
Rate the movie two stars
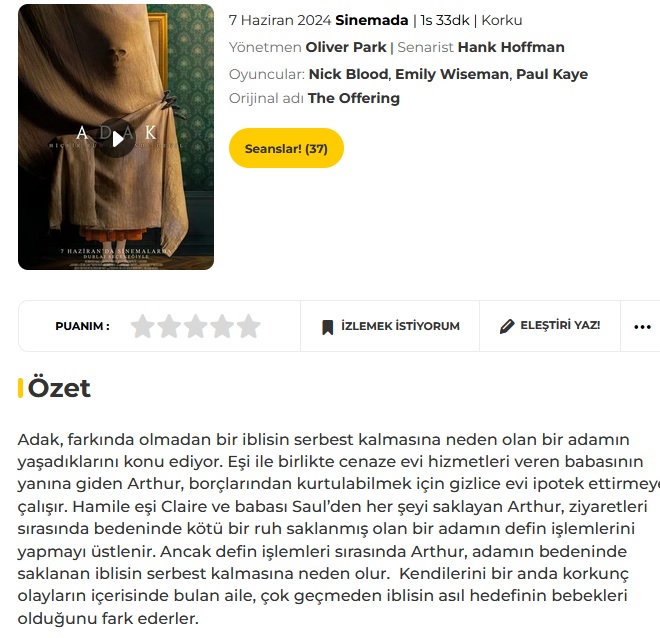(169, 326)
